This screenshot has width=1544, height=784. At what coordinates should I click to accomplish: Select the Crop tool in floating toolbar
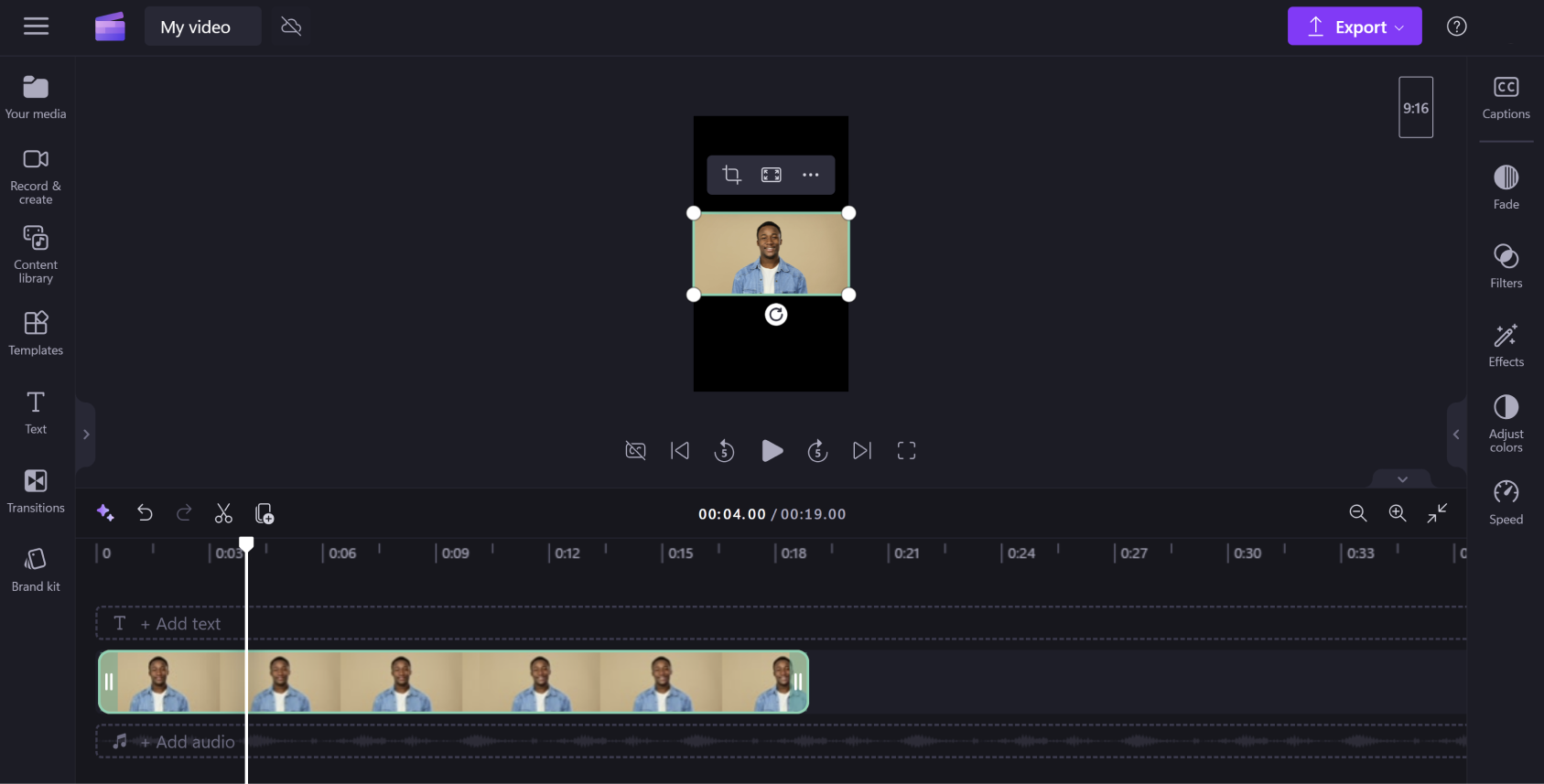(x=731, y=175)
